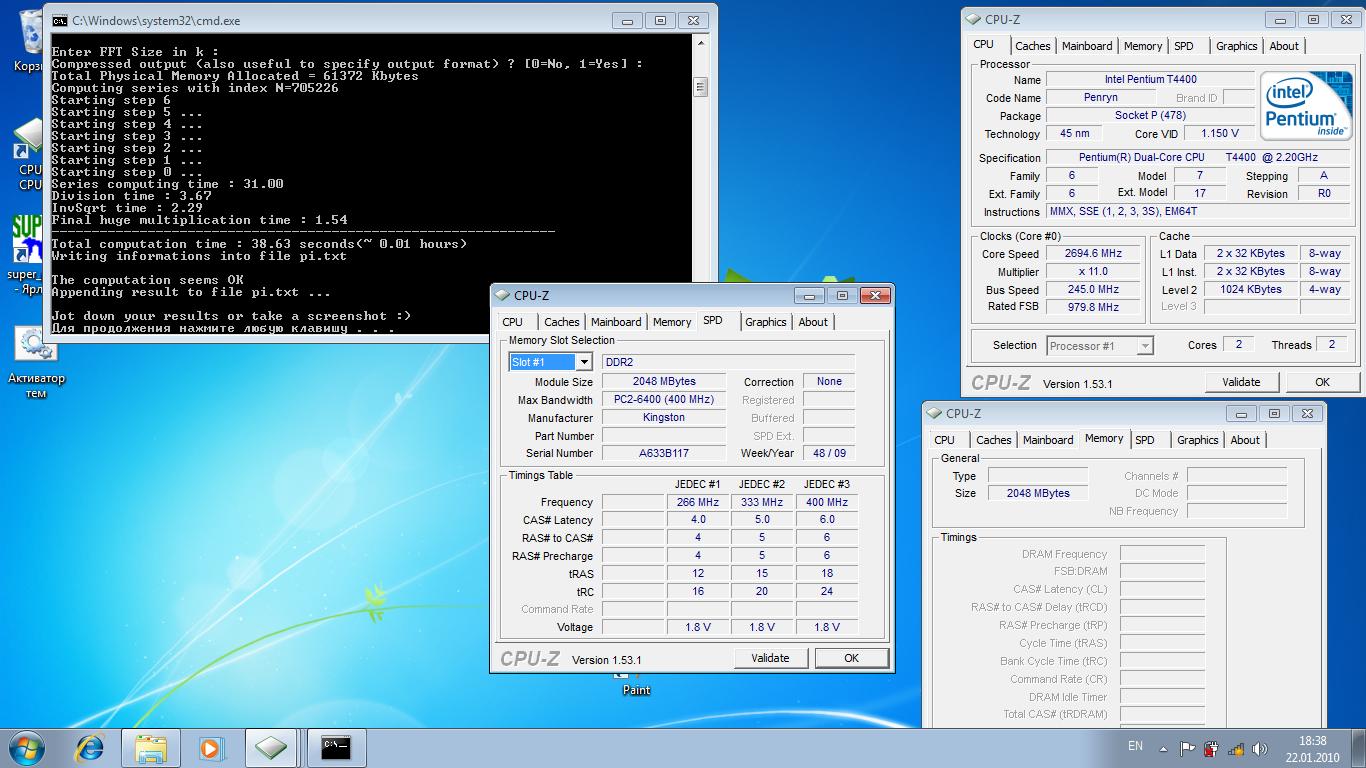Open the Windows Start menu orb
1366x768 pixels.
(25, 748)
